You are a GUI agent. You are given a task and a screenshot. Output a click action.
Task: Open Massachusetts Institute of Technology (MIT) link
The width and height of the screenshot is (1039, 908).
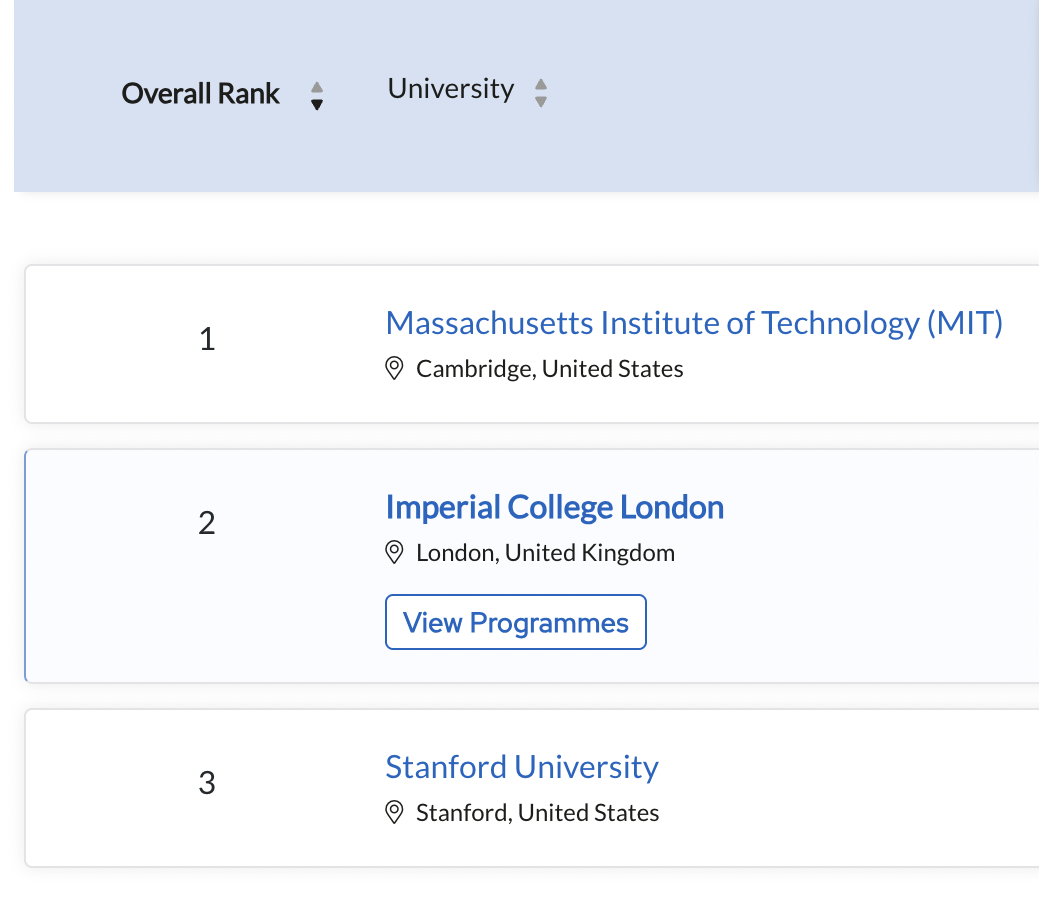(694, 323)
